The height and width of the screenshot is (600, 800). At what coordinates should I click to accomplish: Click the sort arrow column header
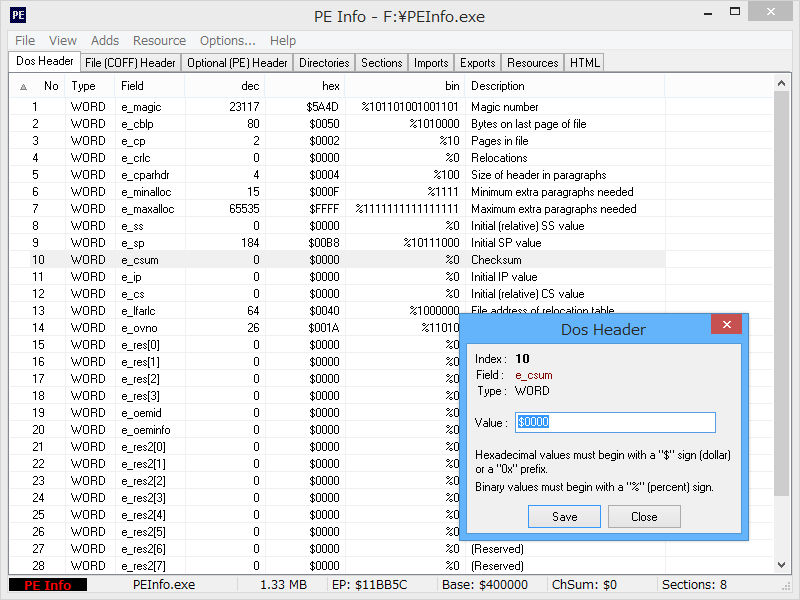tap(23, 86)
